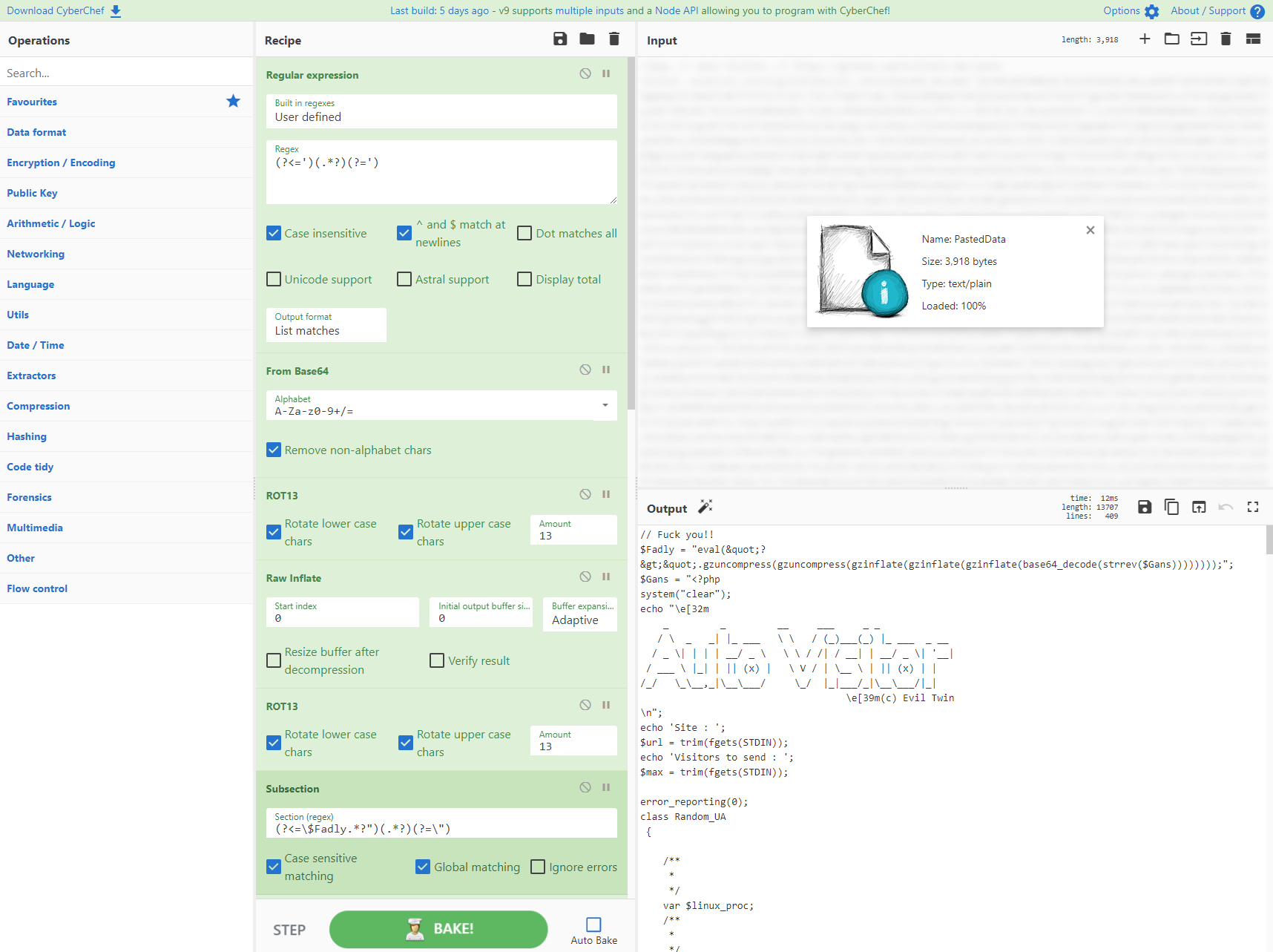Screen dimensions: 1273x952
Task: Close the PastedData file info card
Action: tap(1091, 230)
